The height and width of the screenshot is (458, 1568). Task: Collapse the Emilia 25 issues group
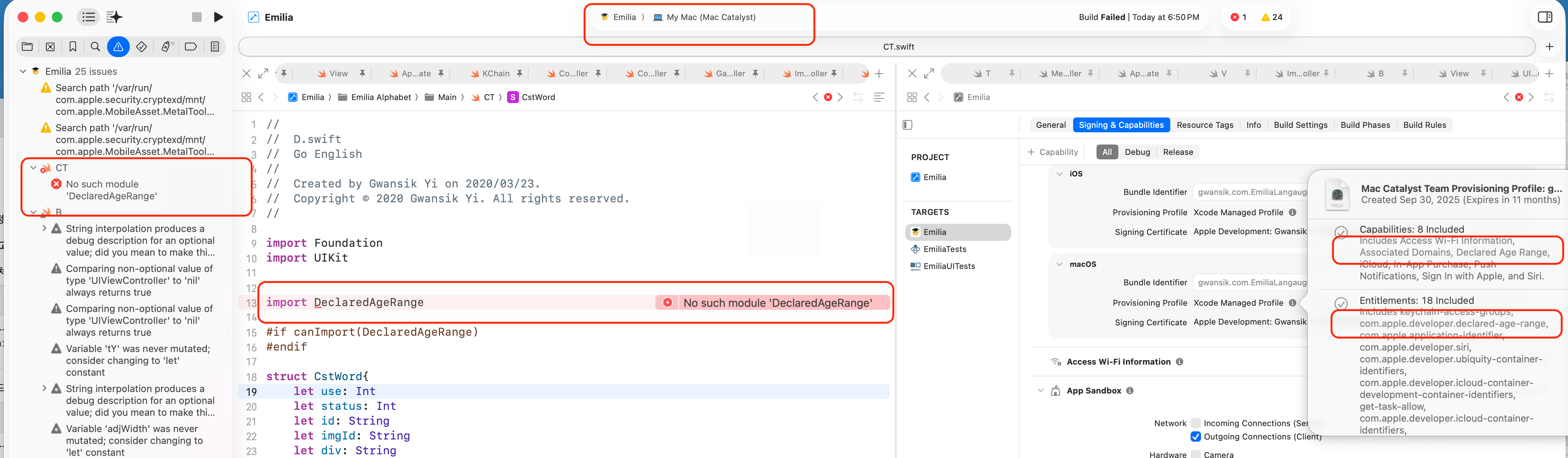[x=23, y=71]
